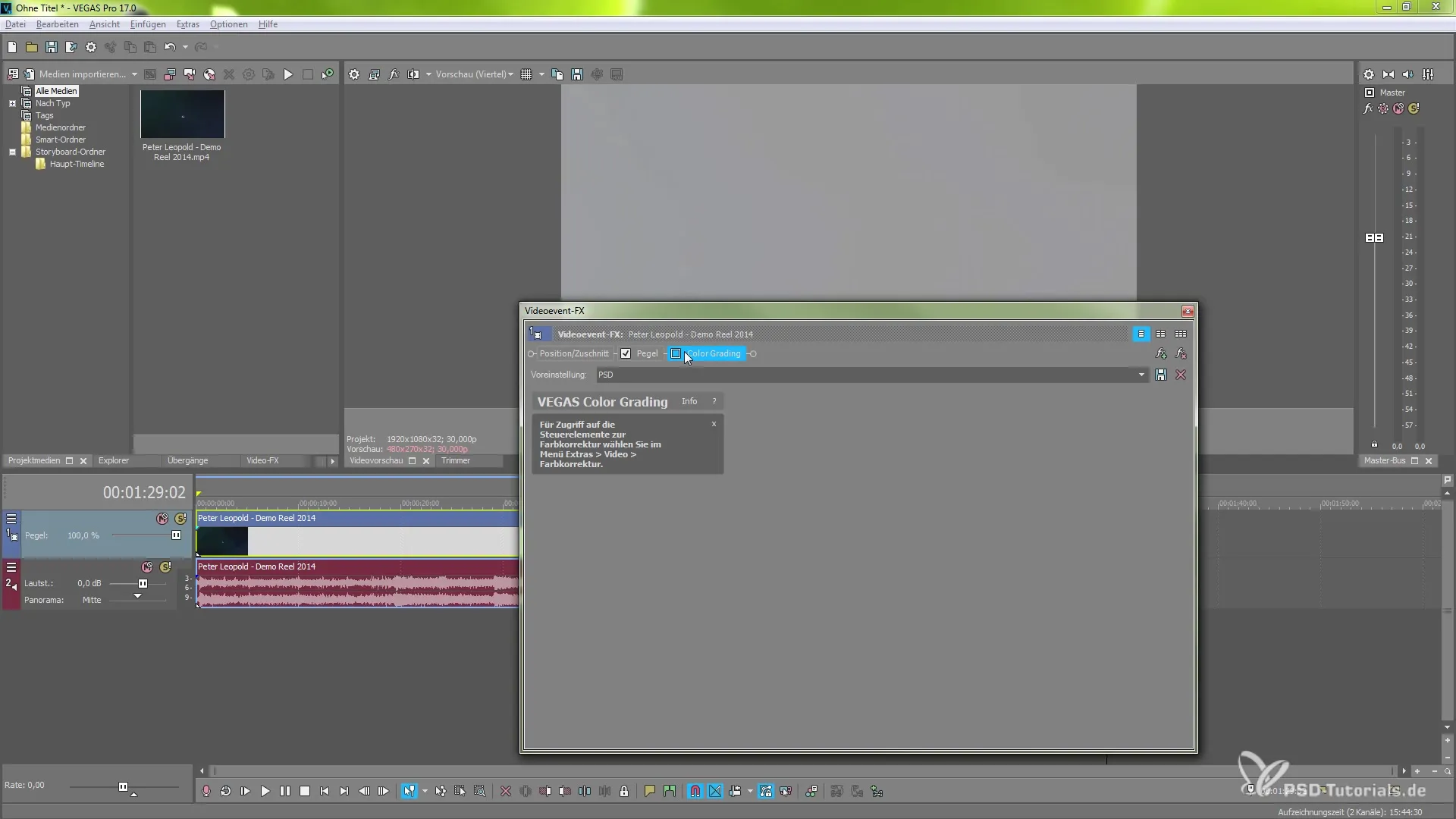Delete the current preset with red X
This screenshot has height=819, width=1456.
pyautogui.click(x=1181, y=375)
